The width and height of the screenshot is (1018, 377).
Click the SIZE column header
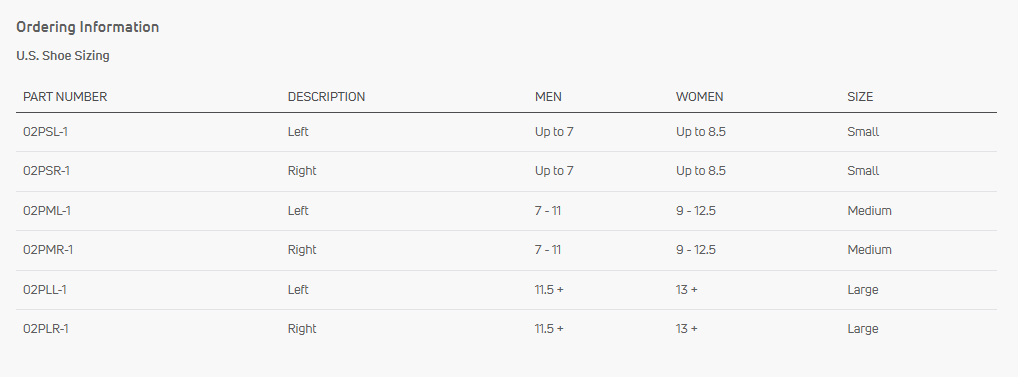(x=860, y=97)
